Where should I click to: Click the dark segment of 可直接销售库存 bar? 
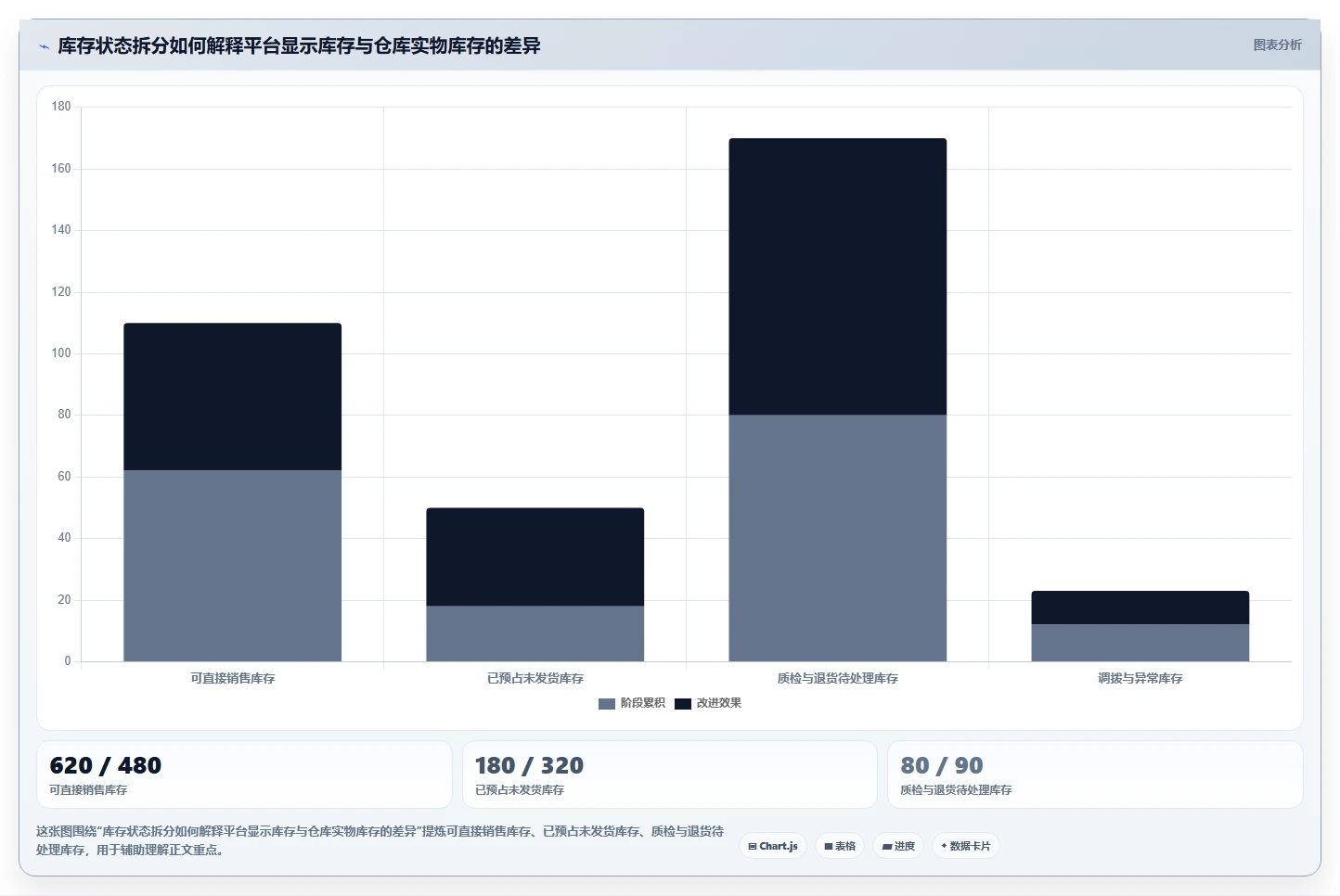(x=233, y=397)
